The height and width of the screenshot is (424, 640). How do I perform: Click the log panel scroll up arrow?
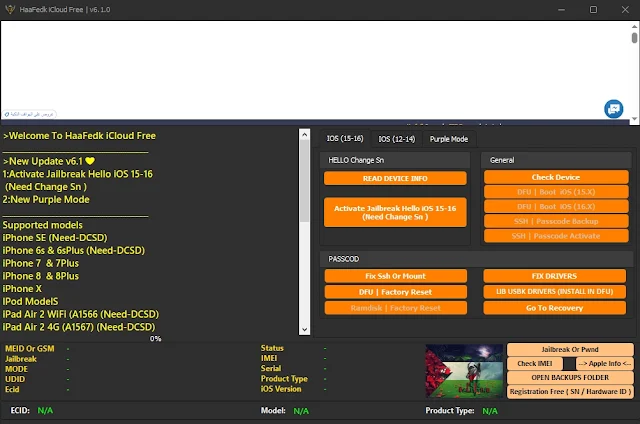click(x=304, y=134)
